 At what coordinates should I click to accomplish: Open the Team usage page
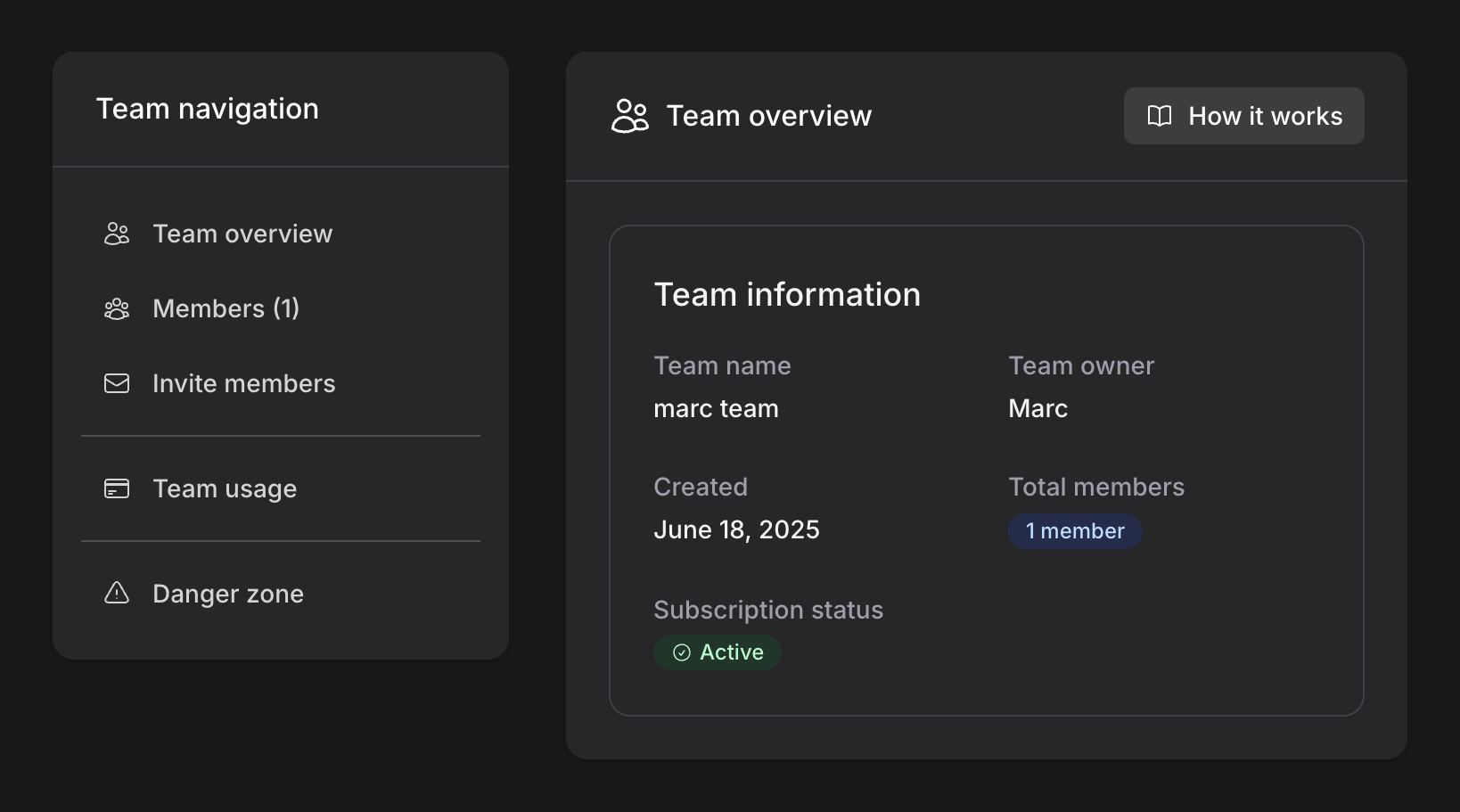pos(225,488)
